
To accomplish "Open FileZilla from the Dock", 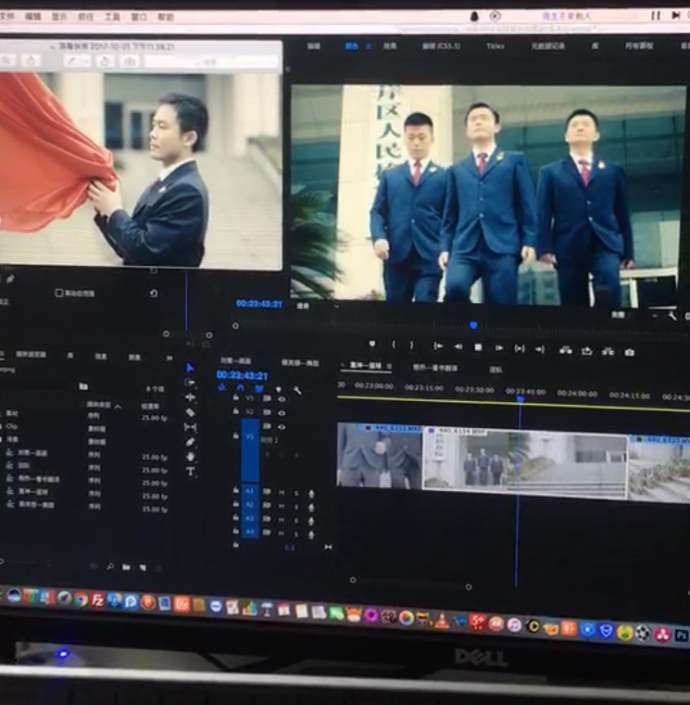I will 98,600.
